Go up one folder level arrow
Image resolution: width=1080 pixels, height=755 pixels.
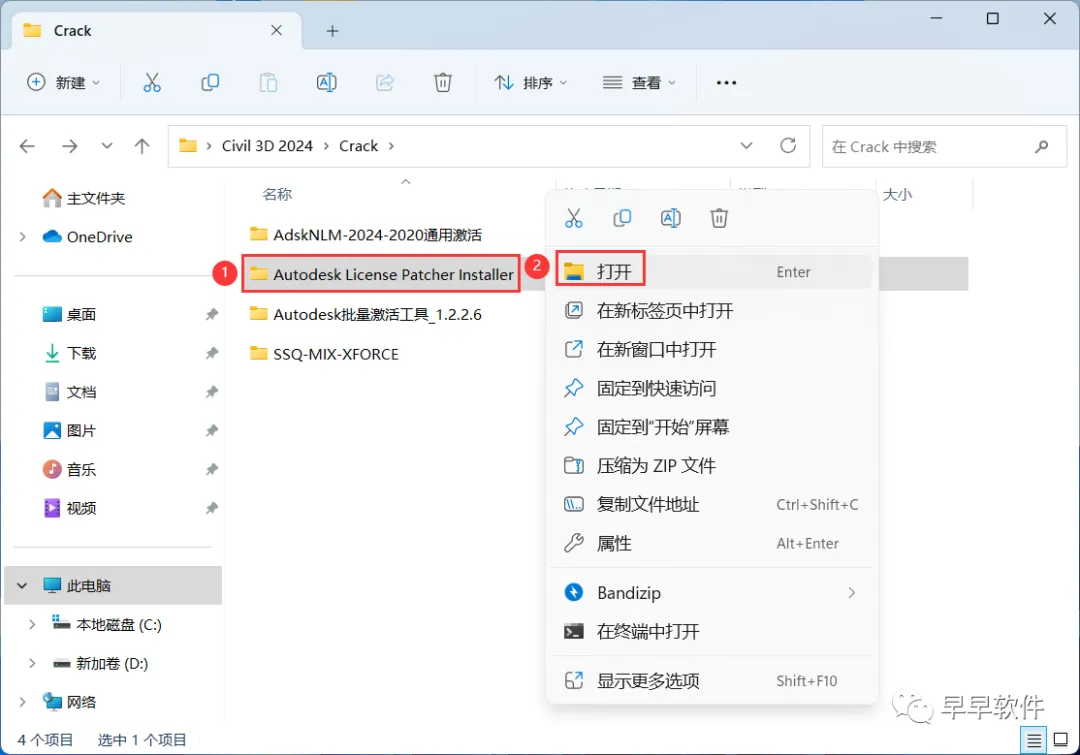[x=142, y=146]
